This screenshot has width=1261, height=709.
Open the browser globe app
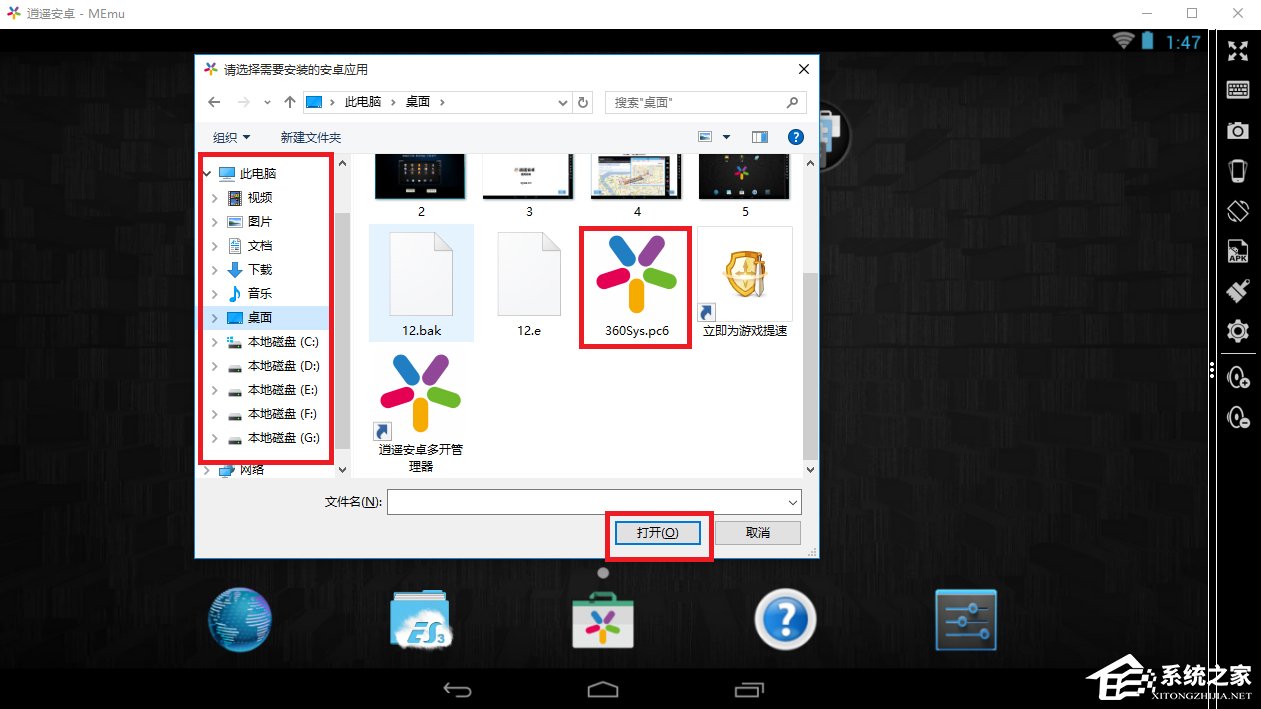(x=240, y=620)
